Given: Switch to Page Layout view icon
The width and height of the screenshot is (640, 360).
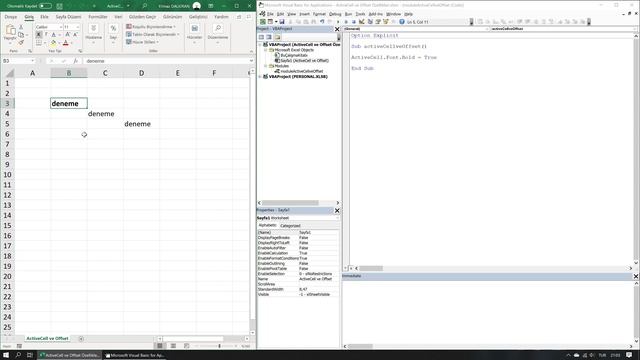Looking at the screenshot, I should (x=173, y=346).
